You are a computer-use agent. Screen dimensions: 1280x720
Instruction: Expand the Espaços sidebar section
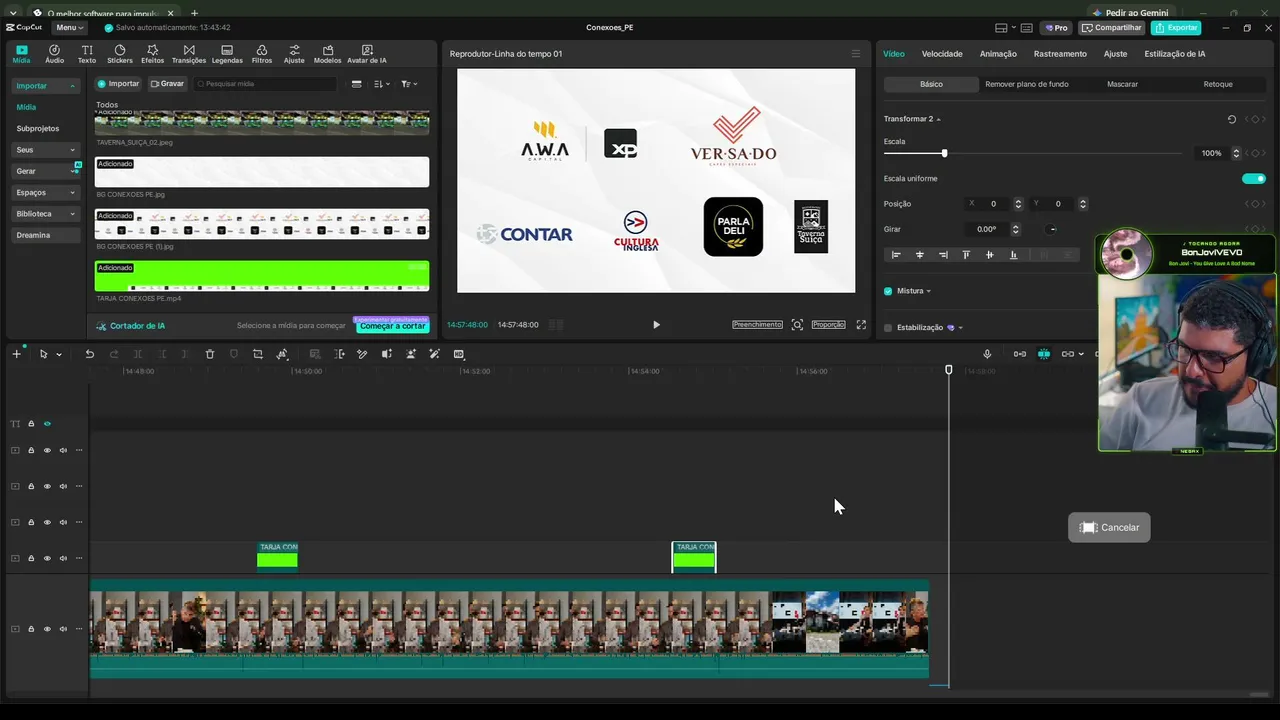72,193
